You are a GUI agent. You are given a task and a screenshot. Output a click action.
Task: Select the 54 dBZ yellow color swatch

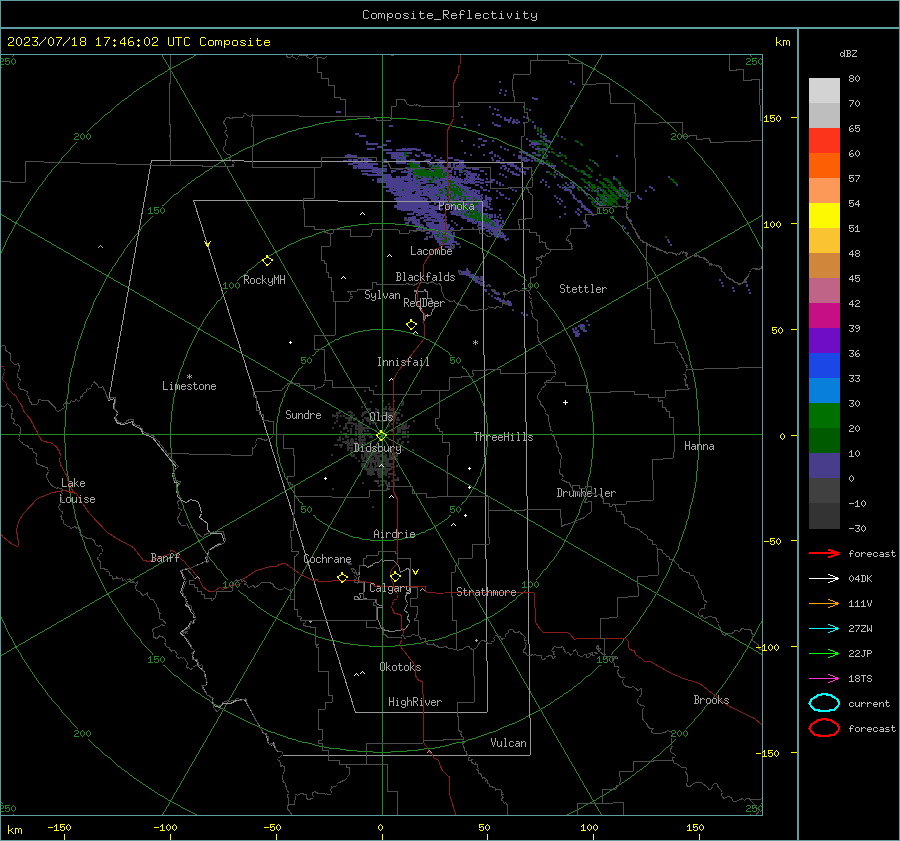[x=824, y=215]
